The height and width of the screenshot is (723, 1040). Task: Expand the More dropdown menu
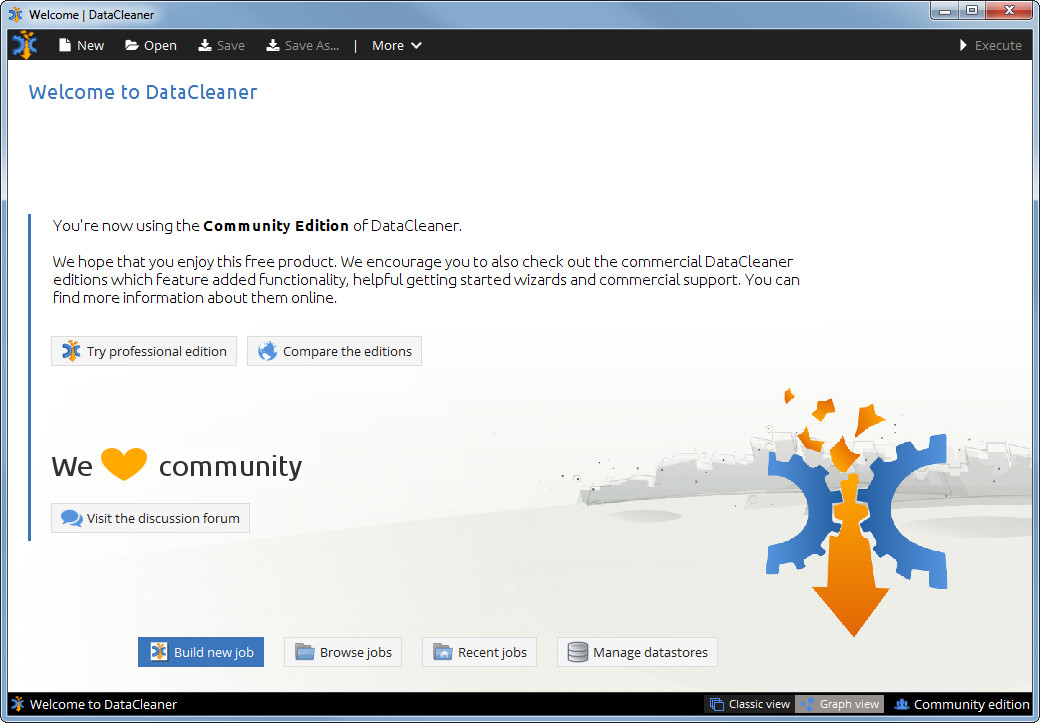(x=396, y=44)
